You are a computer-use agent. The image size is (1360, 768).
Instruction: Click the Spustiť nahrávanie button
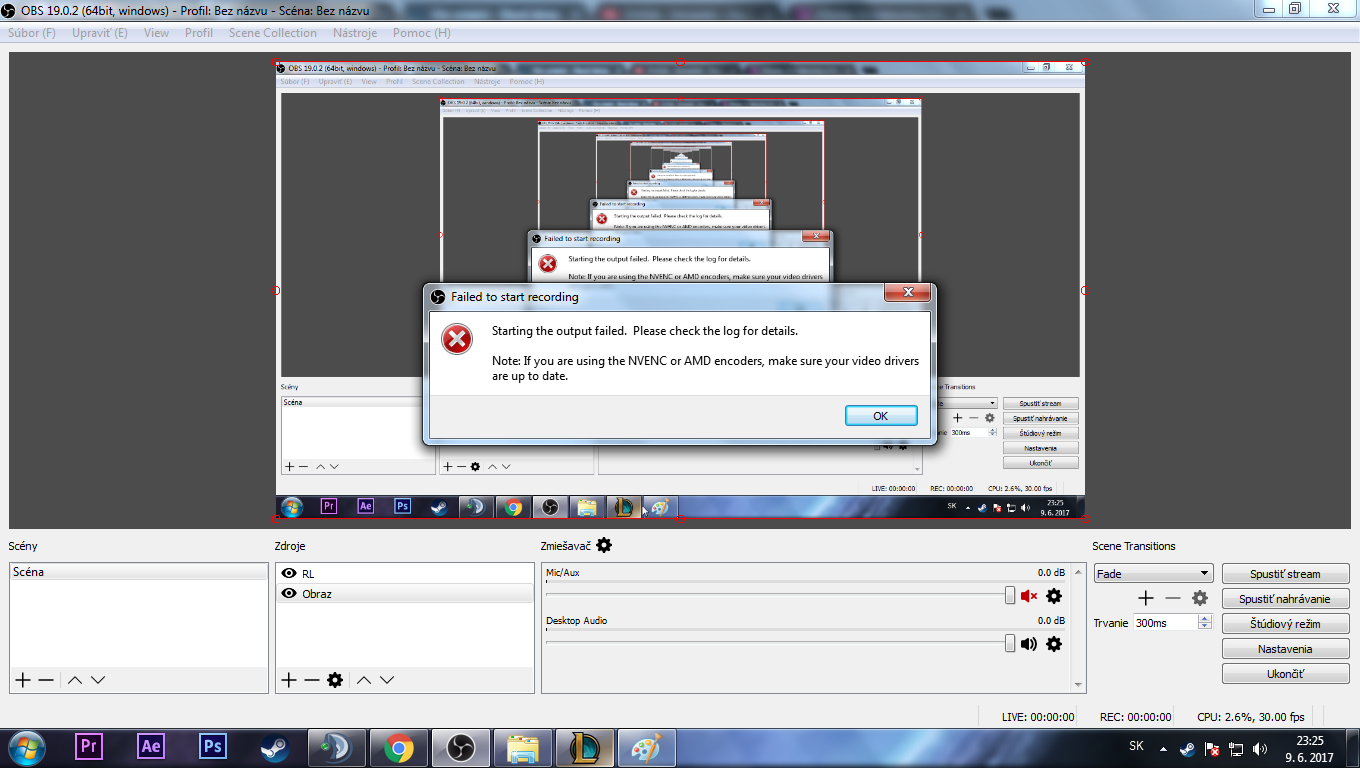pos(1286,599)
